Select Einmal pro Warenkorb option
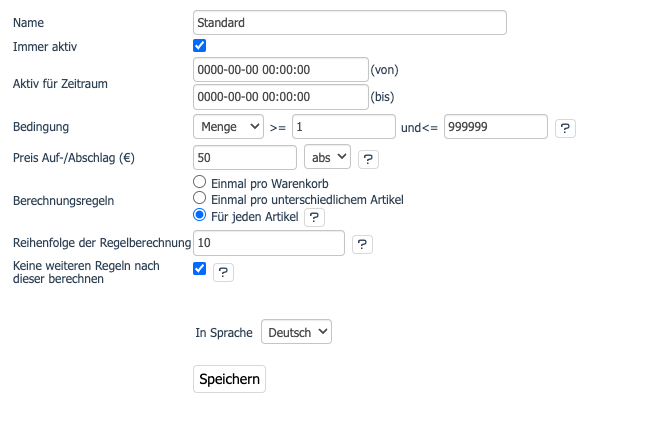The height and width of the screenshot is (423, 648). pyautogui.click(x=200, y=183)
